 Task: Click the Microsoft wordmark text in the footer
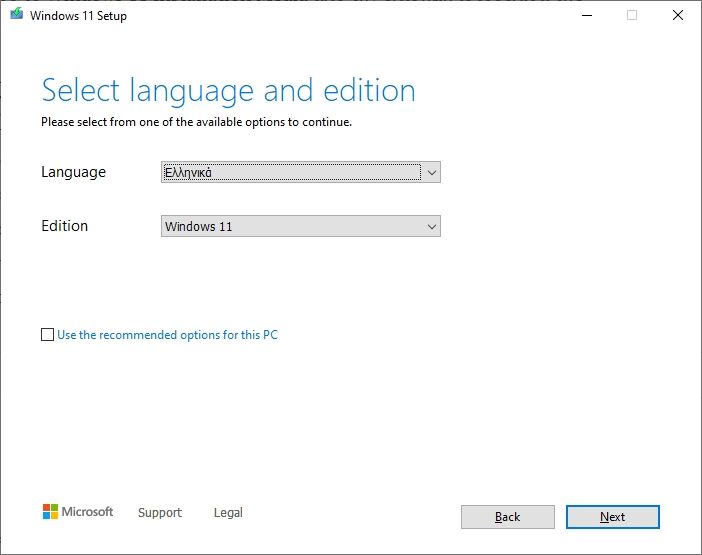click(88, 512)
